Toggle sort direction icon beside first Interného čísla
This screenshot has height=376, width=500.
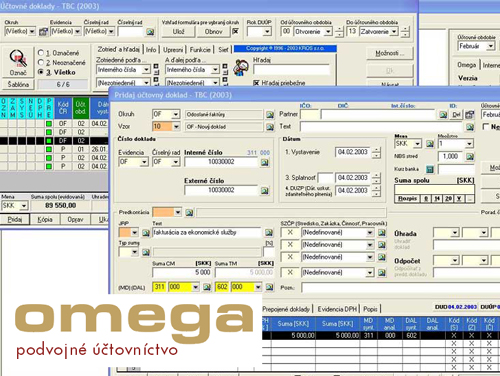click(x=156, y=69)
